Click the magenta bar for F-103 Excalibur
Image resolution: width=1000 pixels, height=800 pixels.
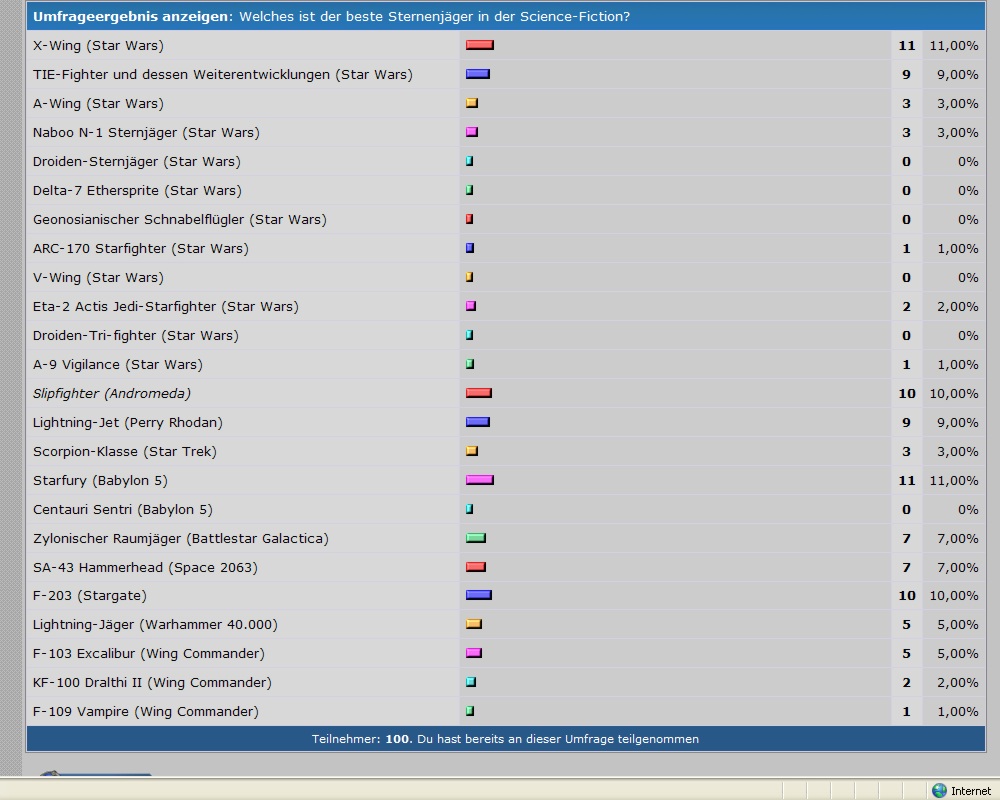474,653
